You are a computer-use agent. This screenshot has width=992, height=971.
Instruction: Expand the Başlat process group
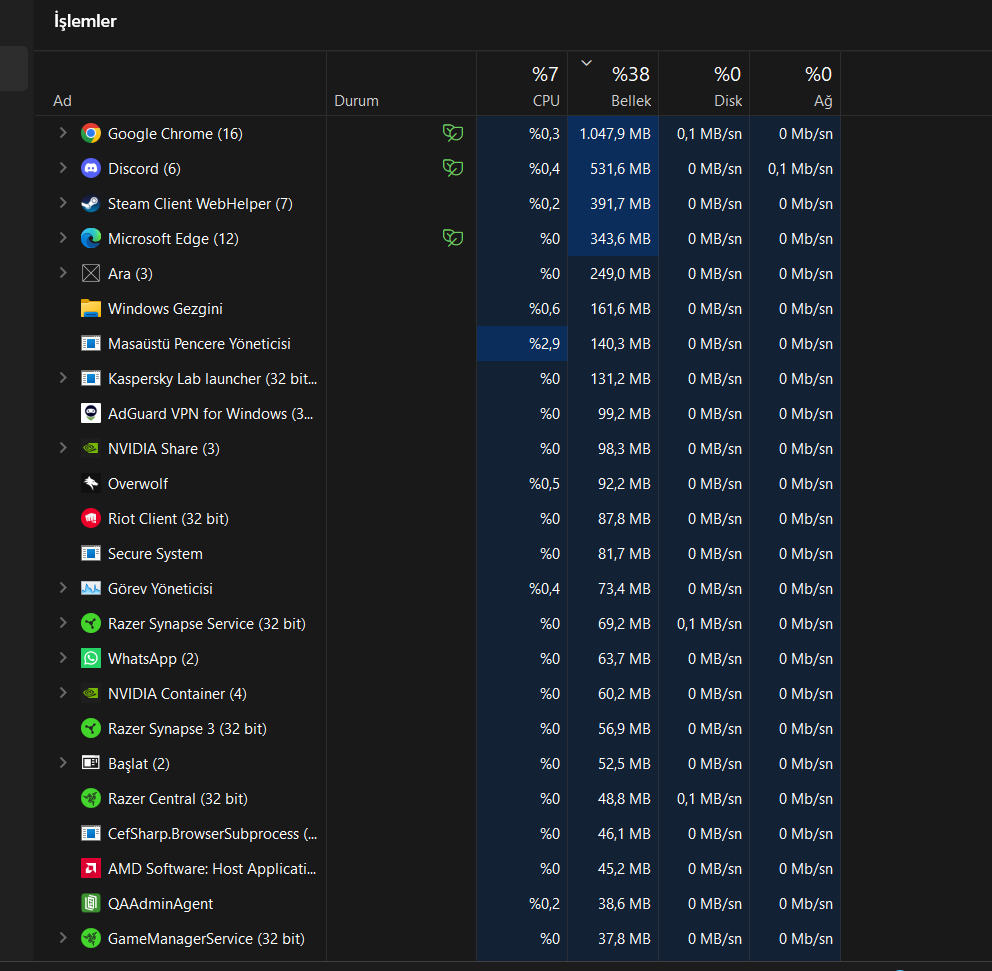(63, 763)
